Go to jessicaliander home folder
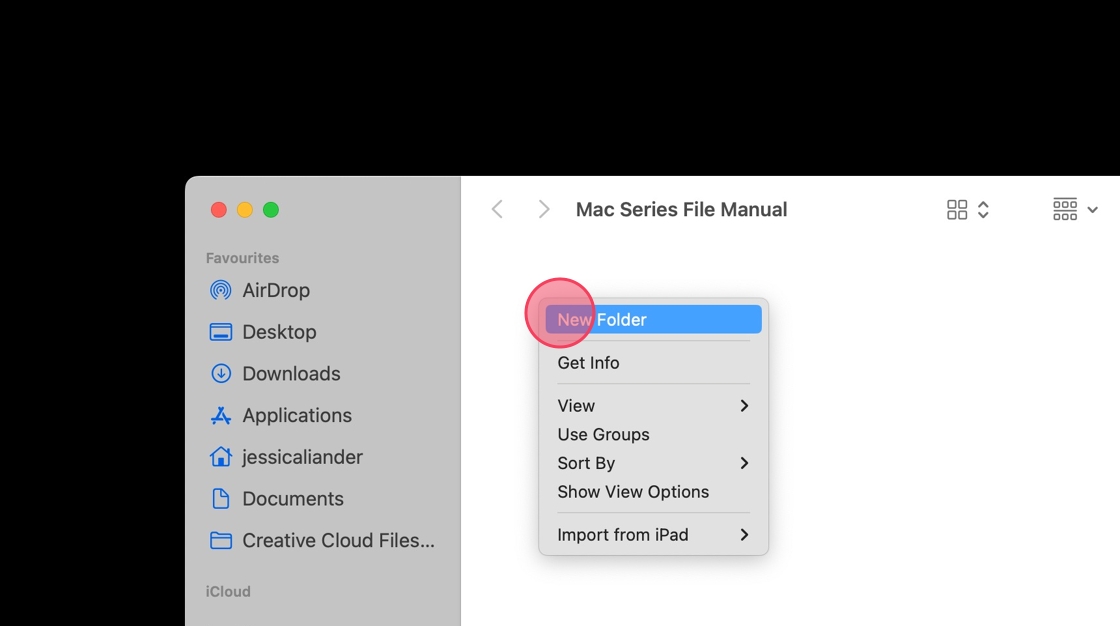Screen dimensions: 1120x626 click(x=301, y=457)
